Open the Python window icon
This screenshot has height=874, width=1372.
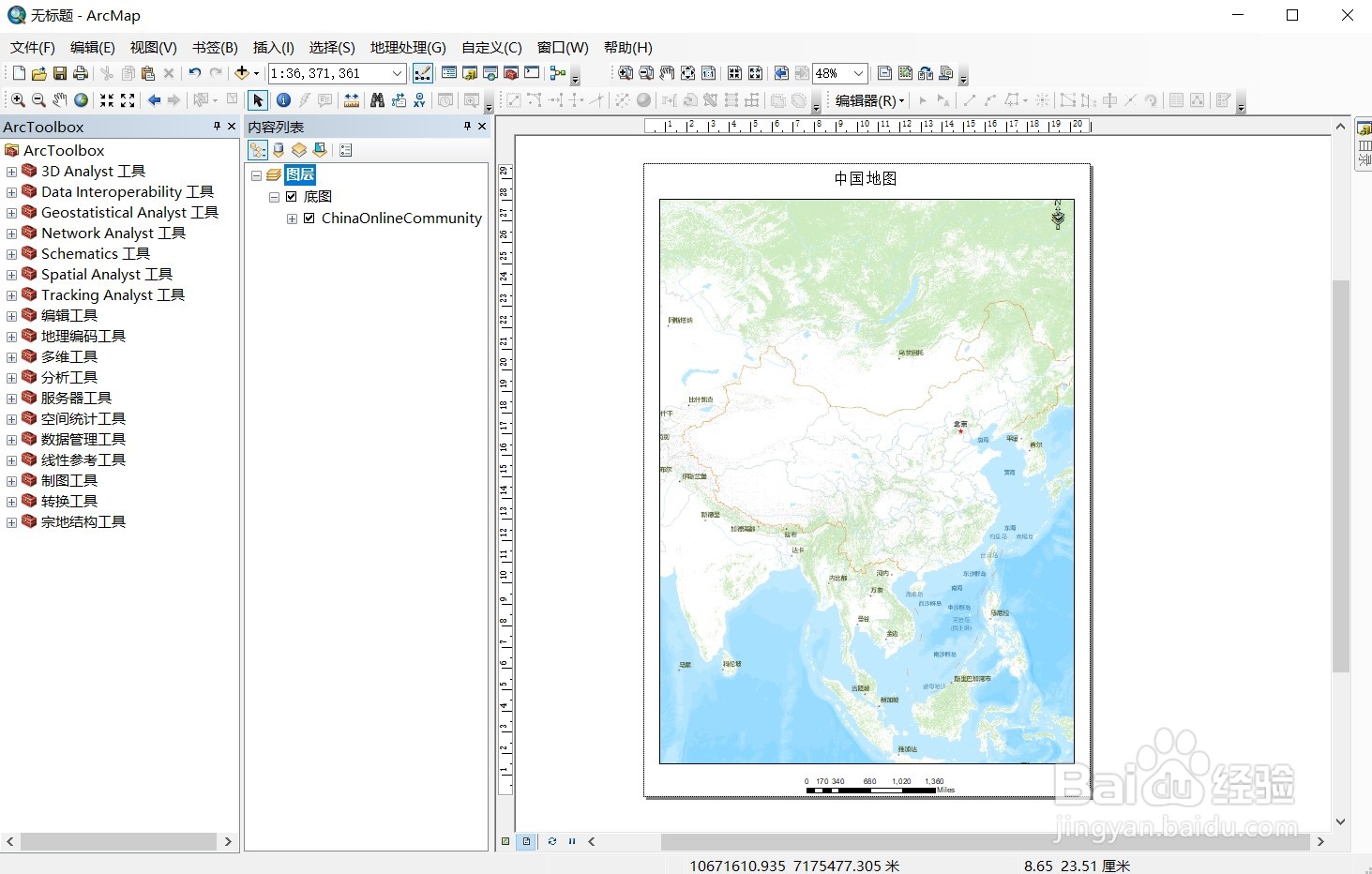point(532,73)
